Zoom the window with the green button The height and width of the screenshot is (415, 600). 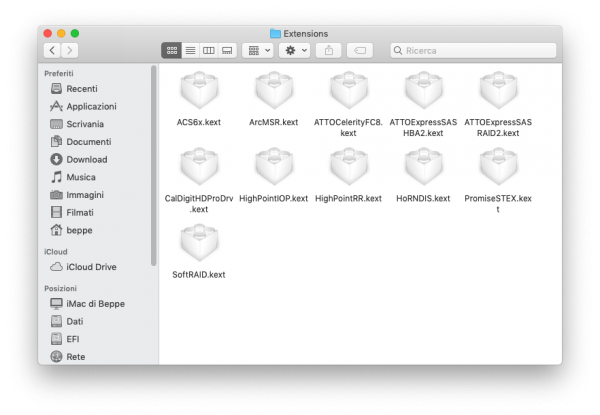tap(75, 34)
